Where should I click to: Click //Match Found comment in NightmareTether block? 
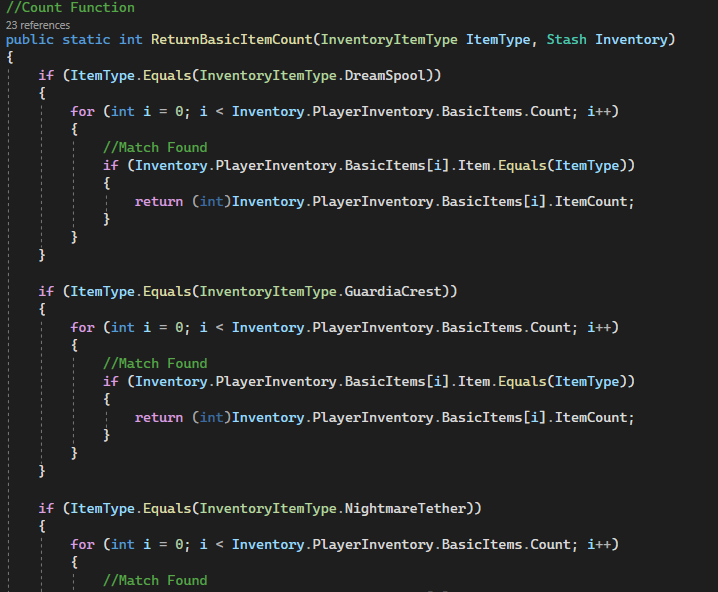[x=155, y=581]
